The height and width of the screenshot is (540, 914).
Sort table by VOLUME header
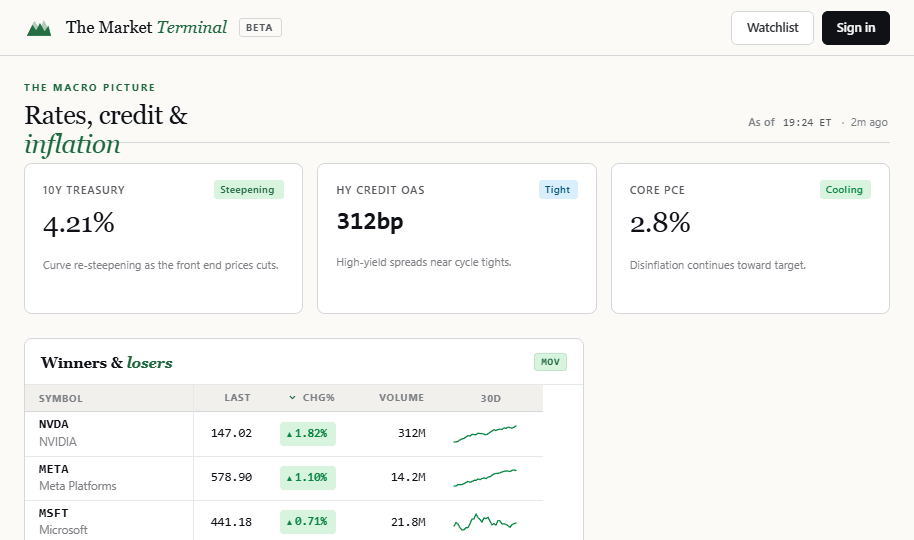pos(402,398)
